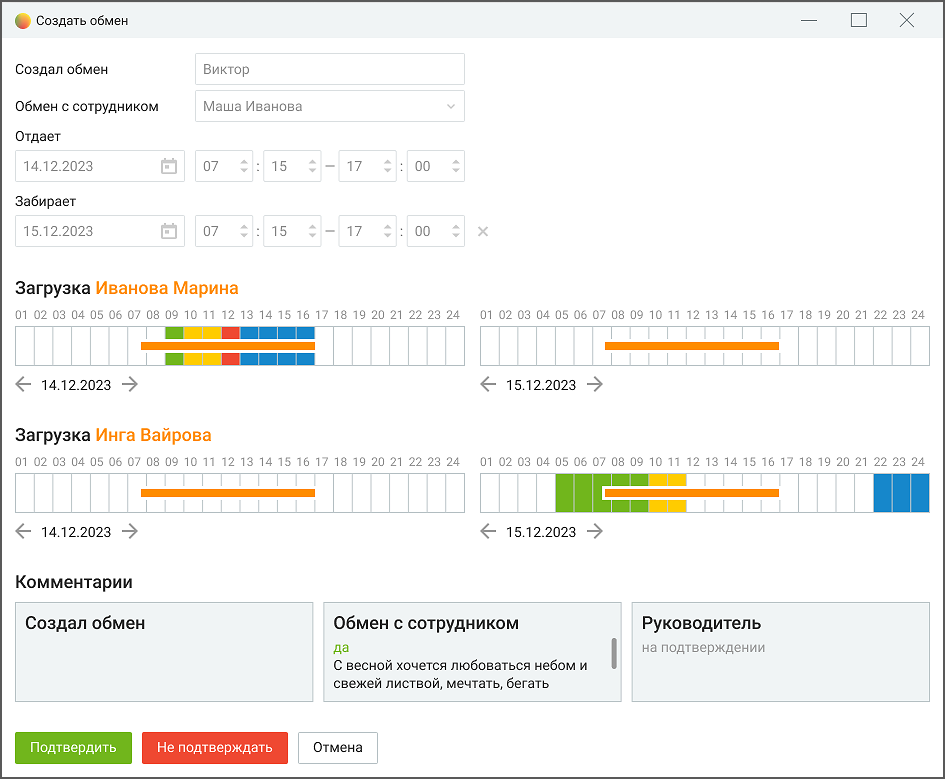
Task: Go to previous day on Иванова Марина's 15.12.2023 chart
Action: coord(488,384)
